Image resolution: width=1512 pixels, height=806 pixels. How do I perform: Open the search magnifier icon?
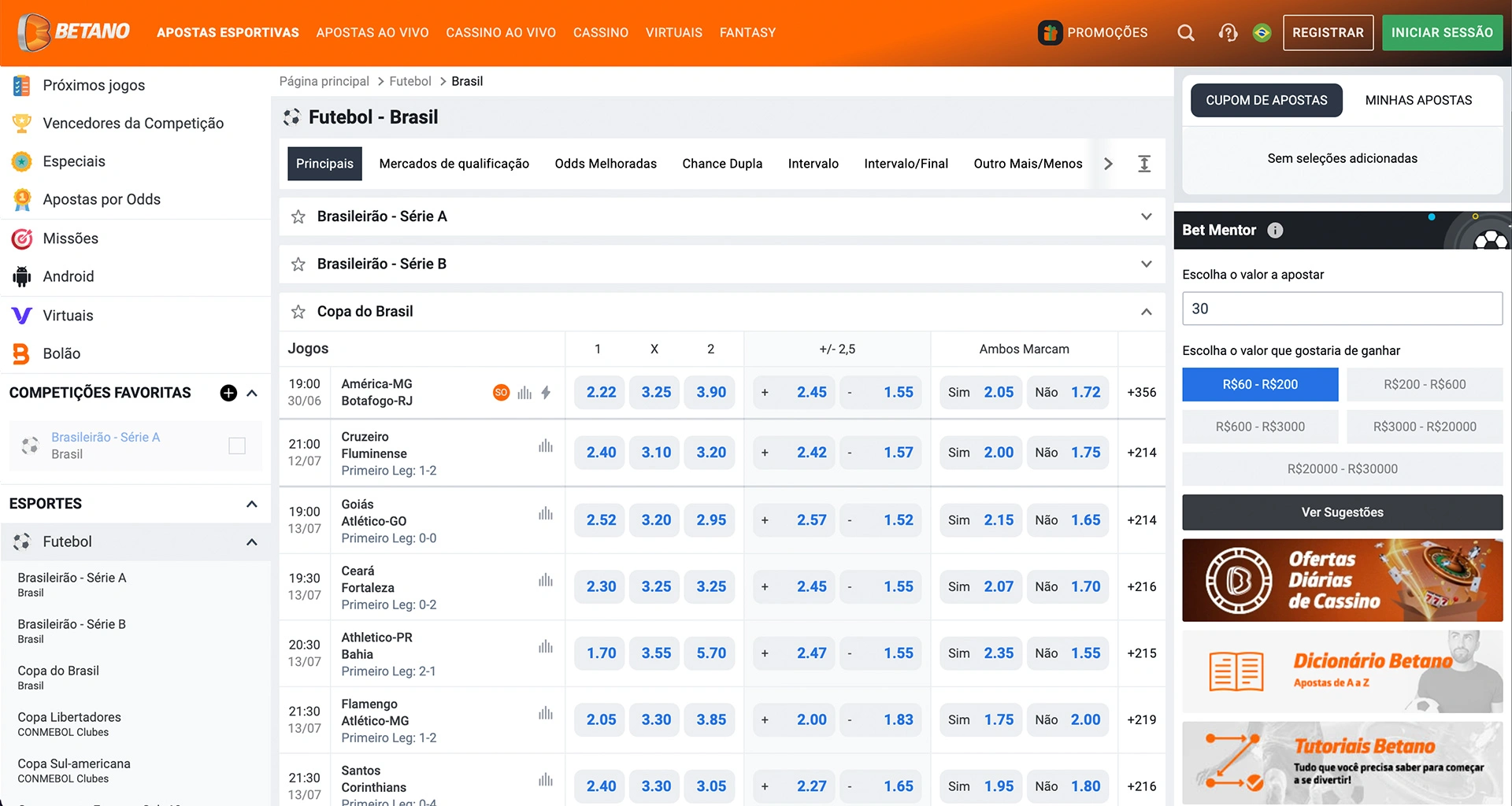tap(1185, 33)
